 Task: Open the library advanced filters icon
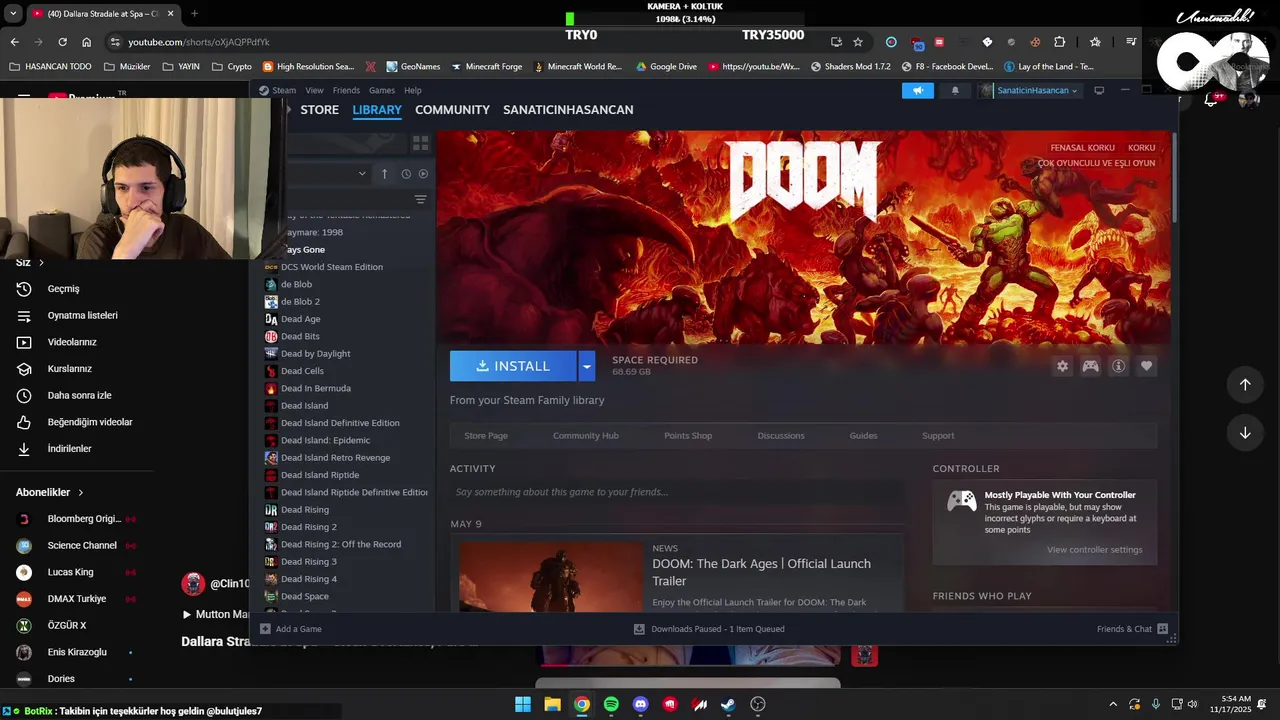coord(421,200)
